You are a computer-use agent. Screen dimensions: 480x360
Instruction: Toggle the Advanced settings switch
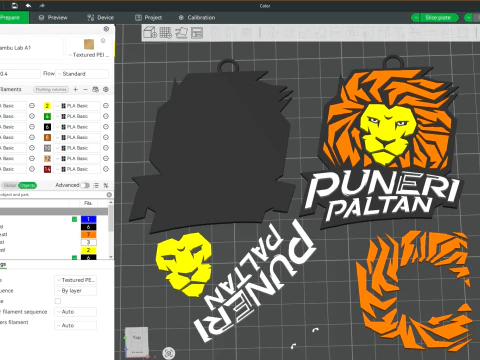click(85, 185)
